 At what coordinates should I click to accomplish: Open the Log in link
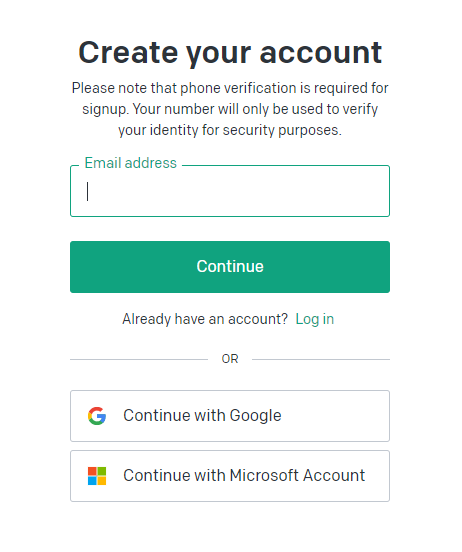[x=314, y=319]
